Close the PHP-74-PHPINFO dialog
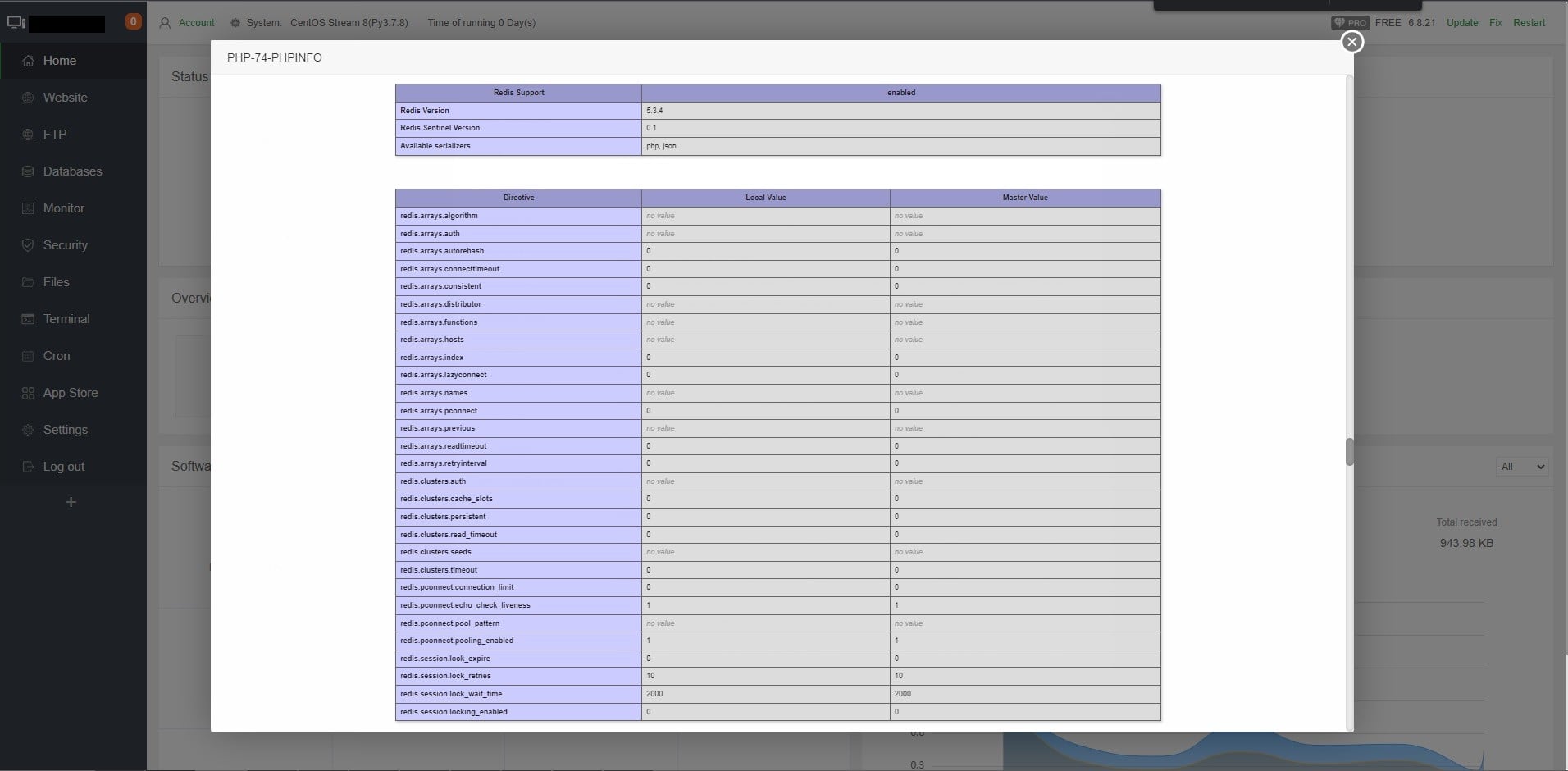1568x771 pixels. [1352, 42]
